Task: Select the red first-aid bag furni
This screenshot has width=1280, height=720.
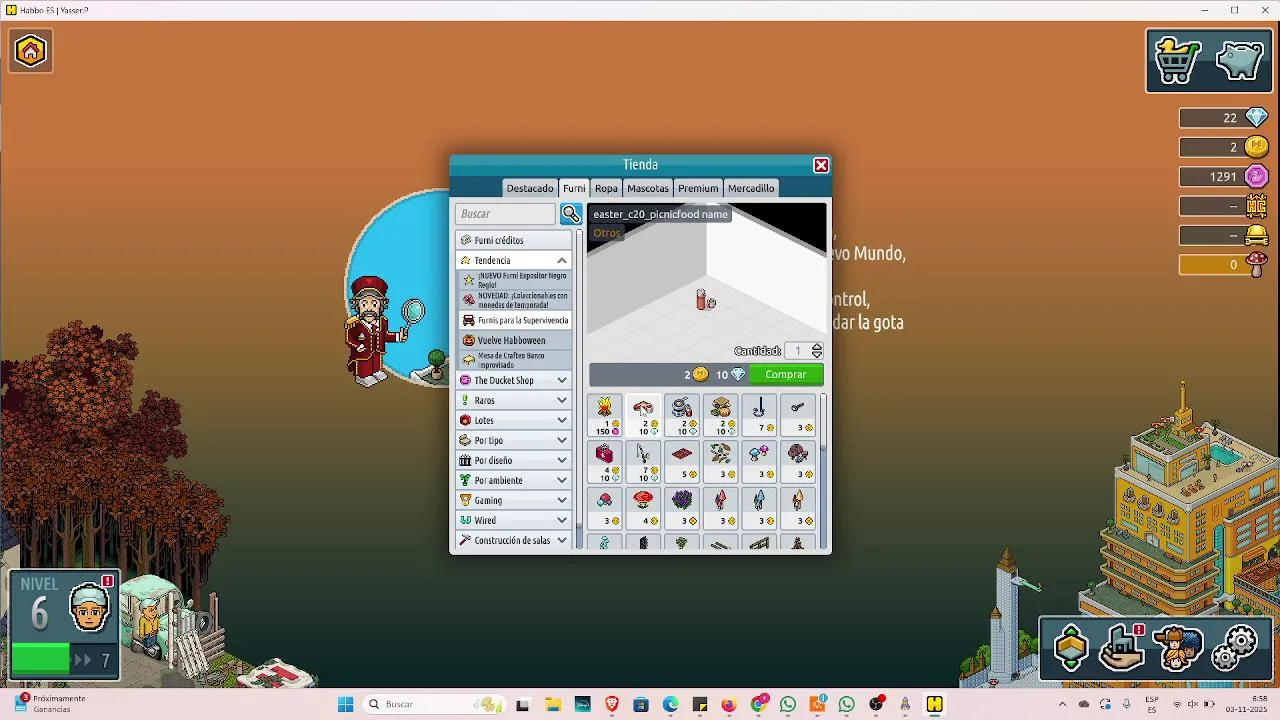Action: [605, 462]
